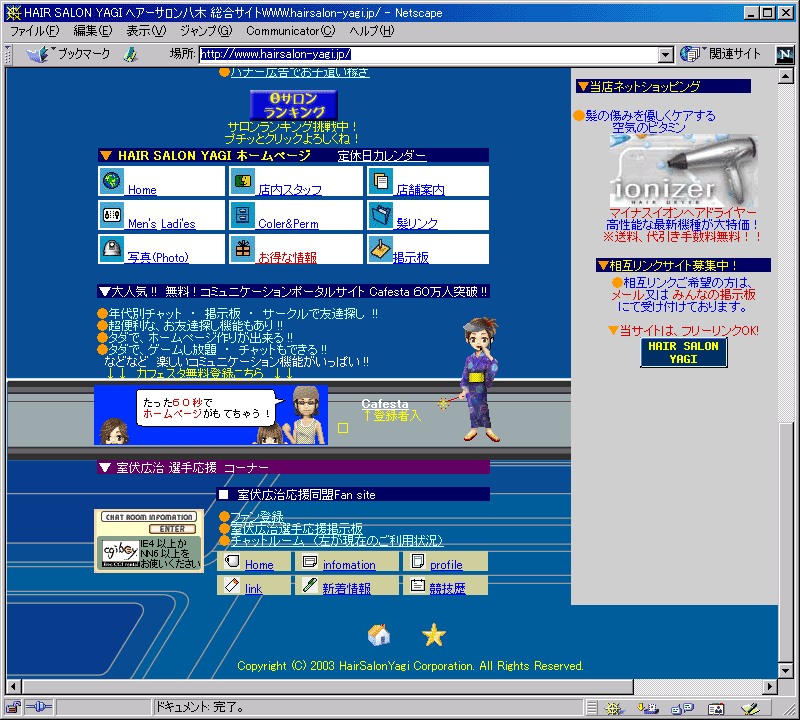Open the ジャンプ(G) menu
The image size is (800, 720).
[x=206, y=31]
